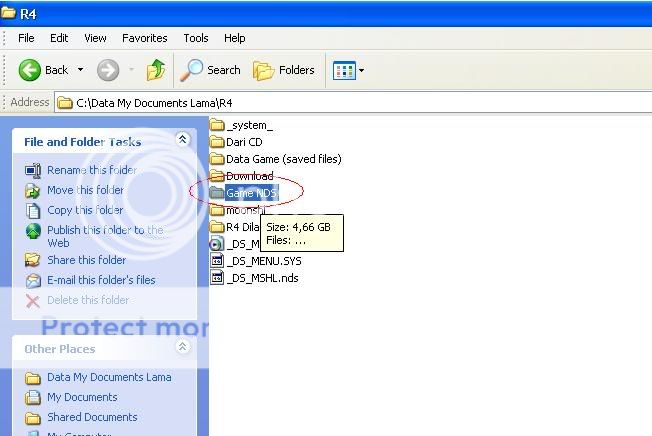Screen dimensions: 652x436
Task: Open My Documents in Other Places
Action: click(82, 397)
